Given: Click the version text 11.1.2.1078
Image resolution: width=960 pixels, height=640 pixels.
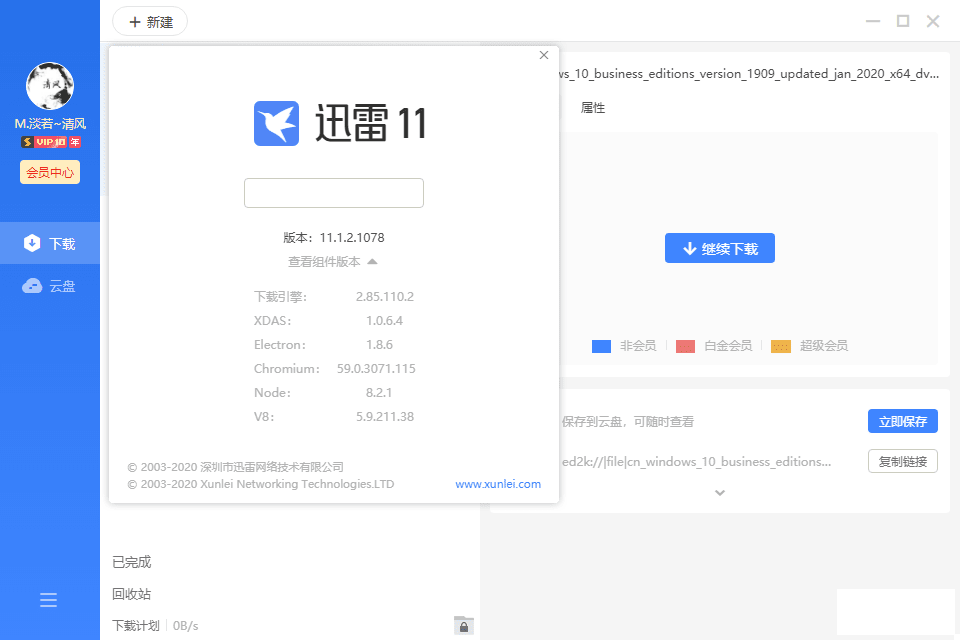Looking at the screenshot, I should [x=352, y=238].
